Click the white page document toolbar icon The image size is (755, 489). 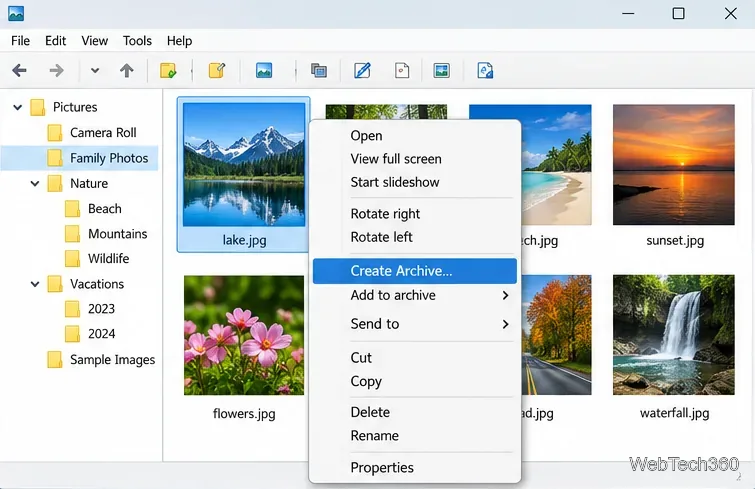[402, 71]
